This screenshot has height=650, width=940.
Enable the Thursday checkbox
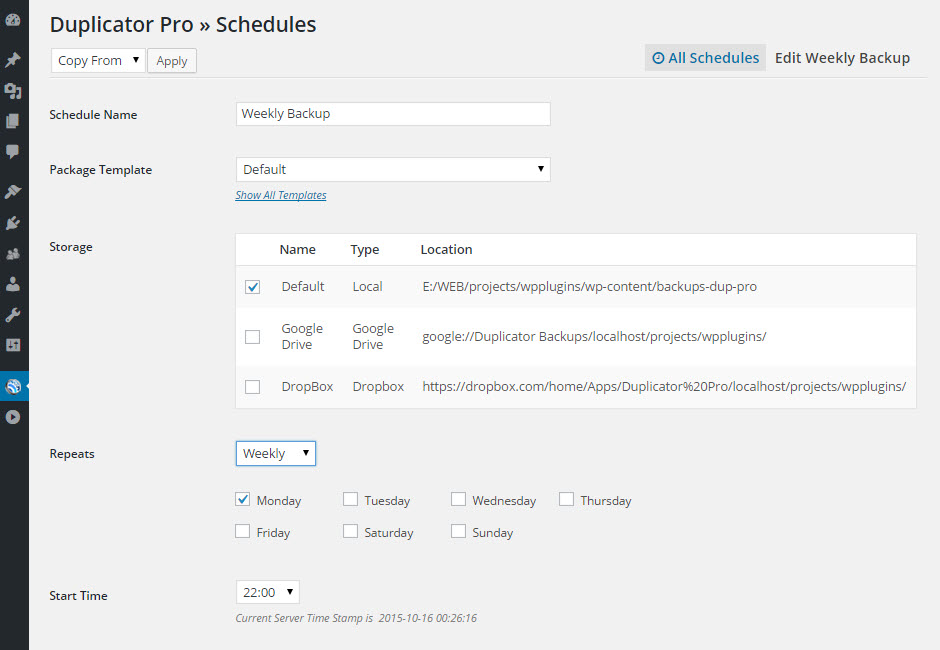pos(566,499)
